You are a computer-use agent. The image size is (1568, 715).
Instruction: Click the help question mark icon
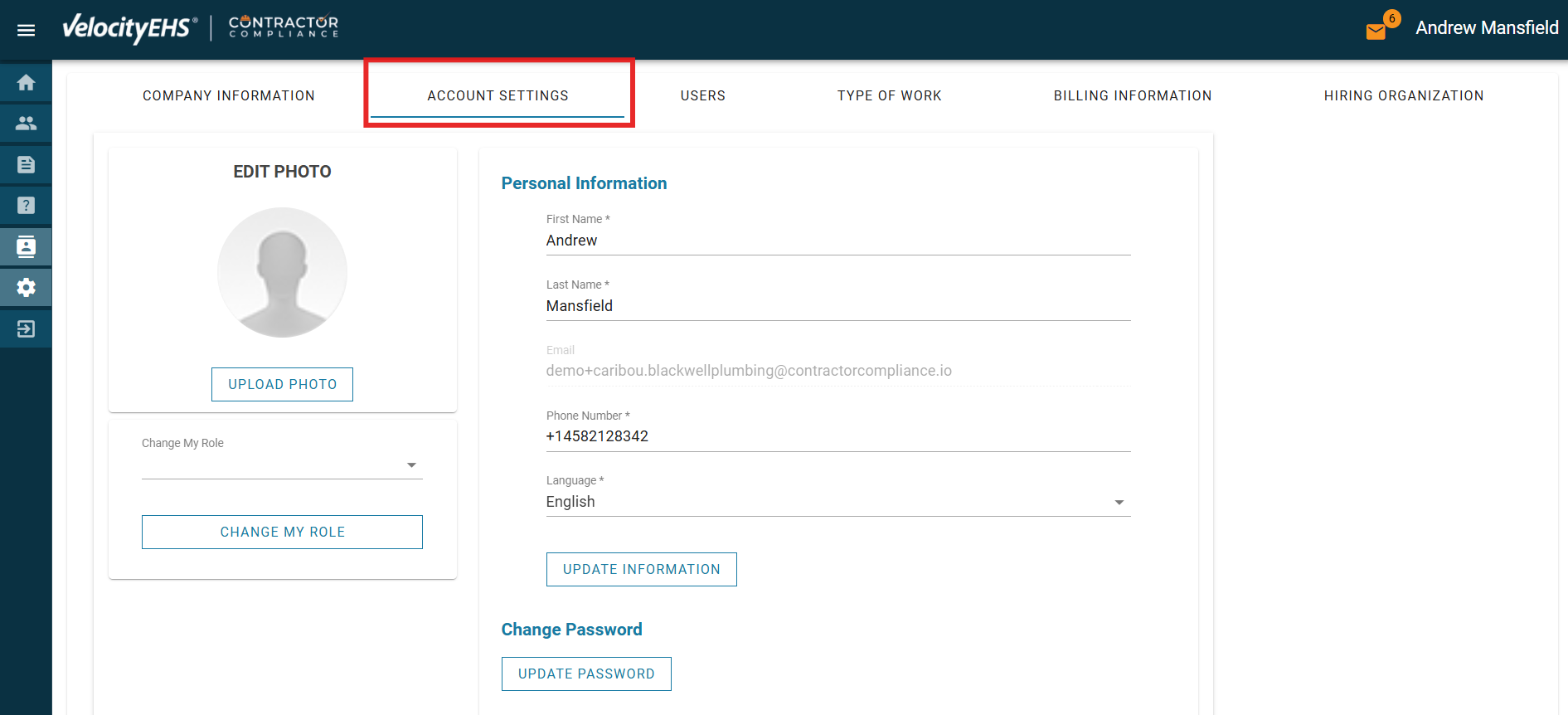(26, 205)
